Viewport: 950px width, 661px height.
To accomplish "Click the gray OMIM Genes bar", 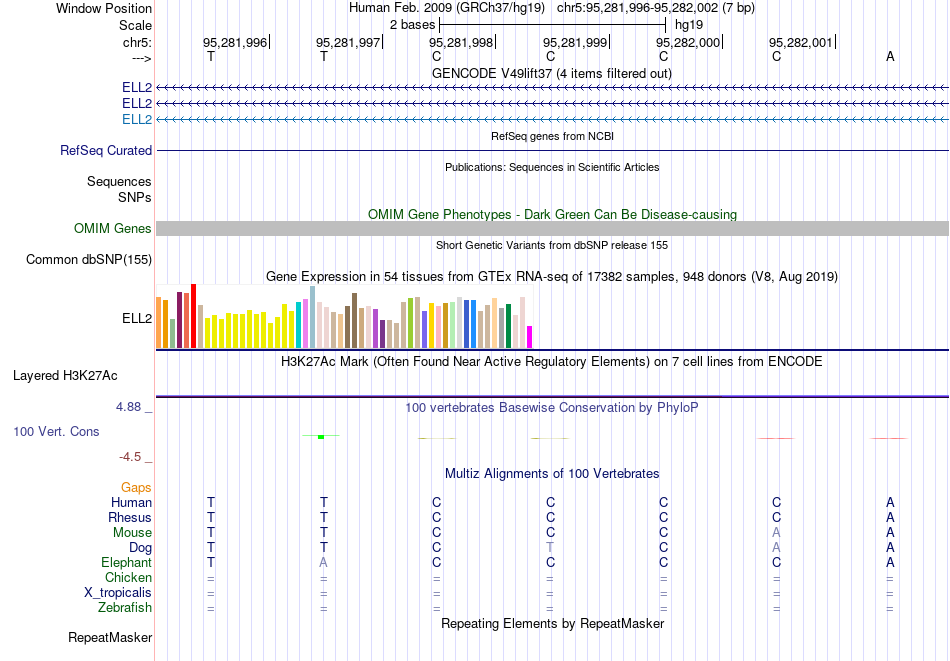I will click(553, 228).
